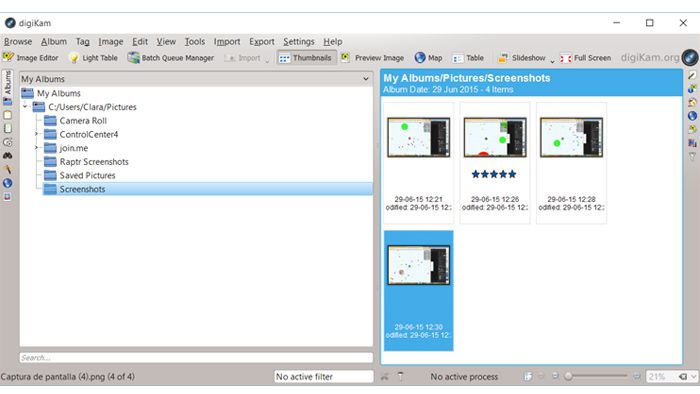Image resolution: width=700 pixels, height=394 pixels.
Task: Open the People sidebar tab (bottom left icon)
Action: click(x=8, y=197)
